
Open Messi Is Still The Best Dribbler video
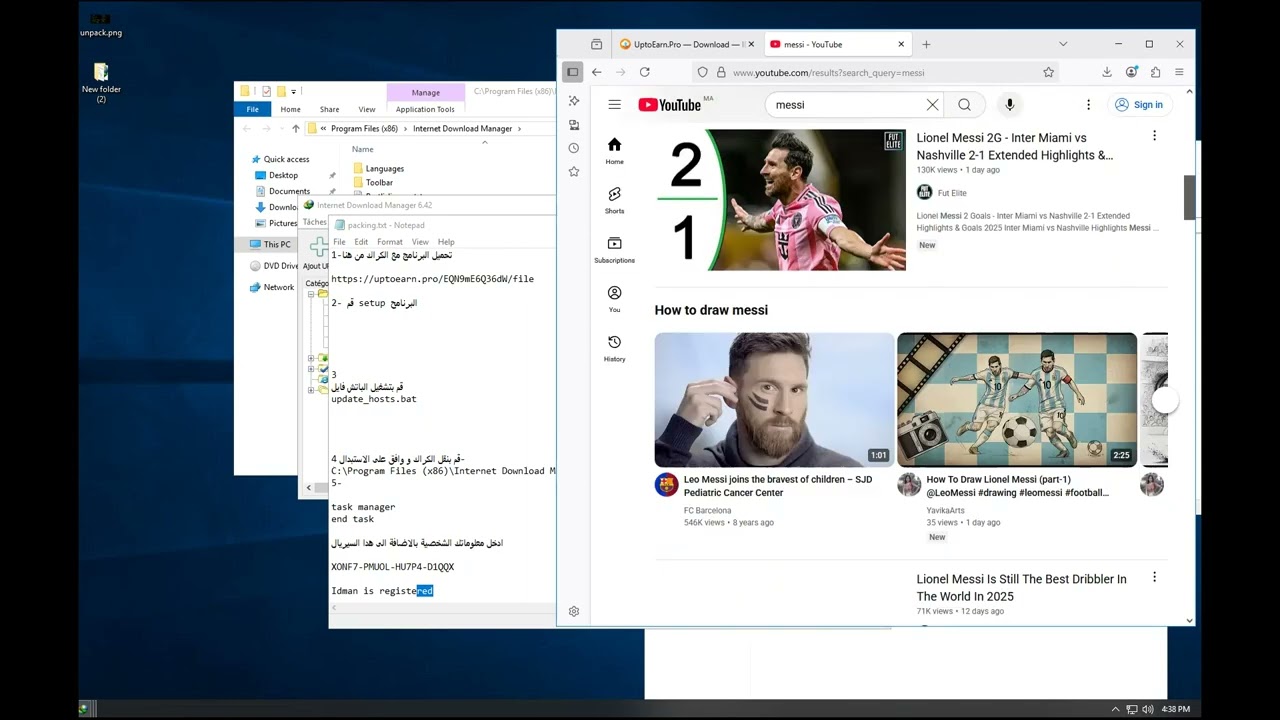(1021, 588)
